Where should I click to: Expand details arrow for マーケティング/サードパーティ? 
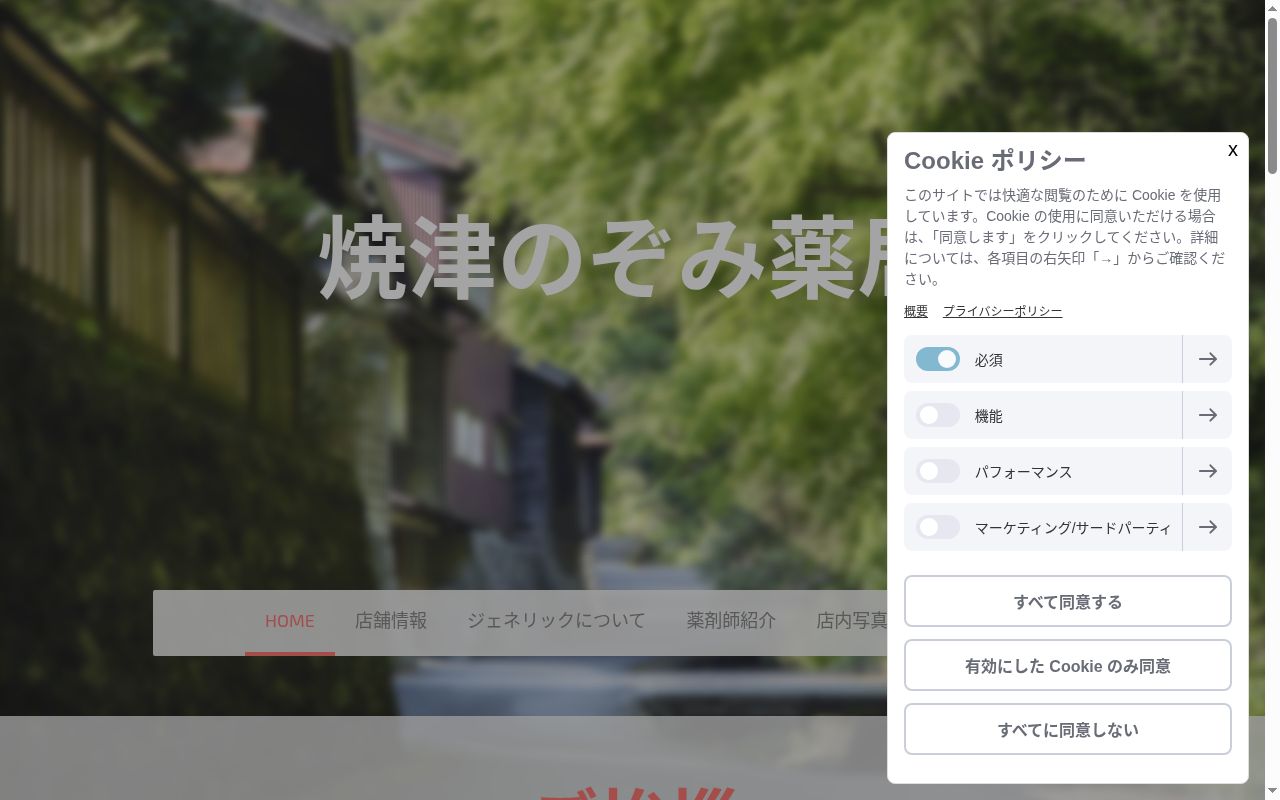(x=1207, y=527)
